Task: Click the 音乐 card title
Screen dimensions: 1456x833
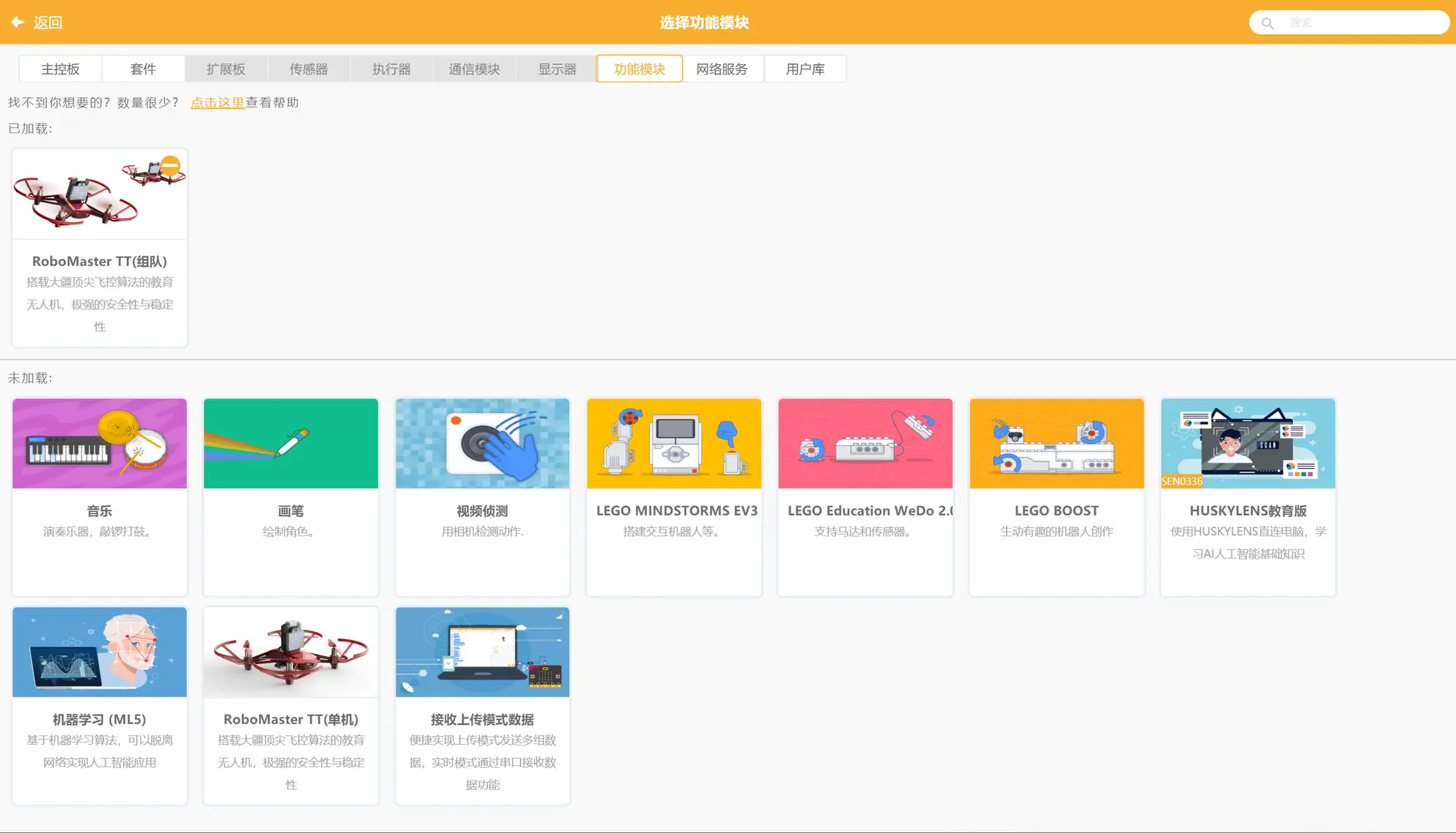Action: (x=100, y=511)
